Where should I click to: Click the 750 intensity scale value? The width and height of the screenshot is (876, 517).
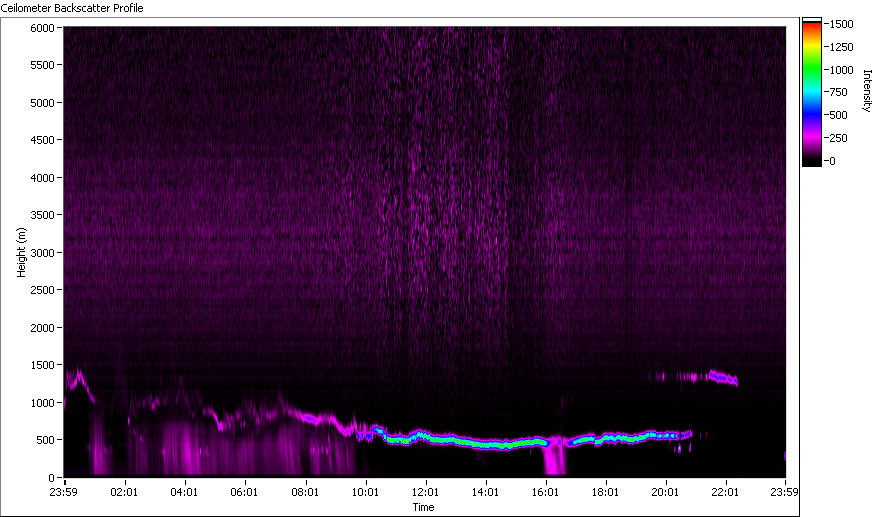point(839,92)
